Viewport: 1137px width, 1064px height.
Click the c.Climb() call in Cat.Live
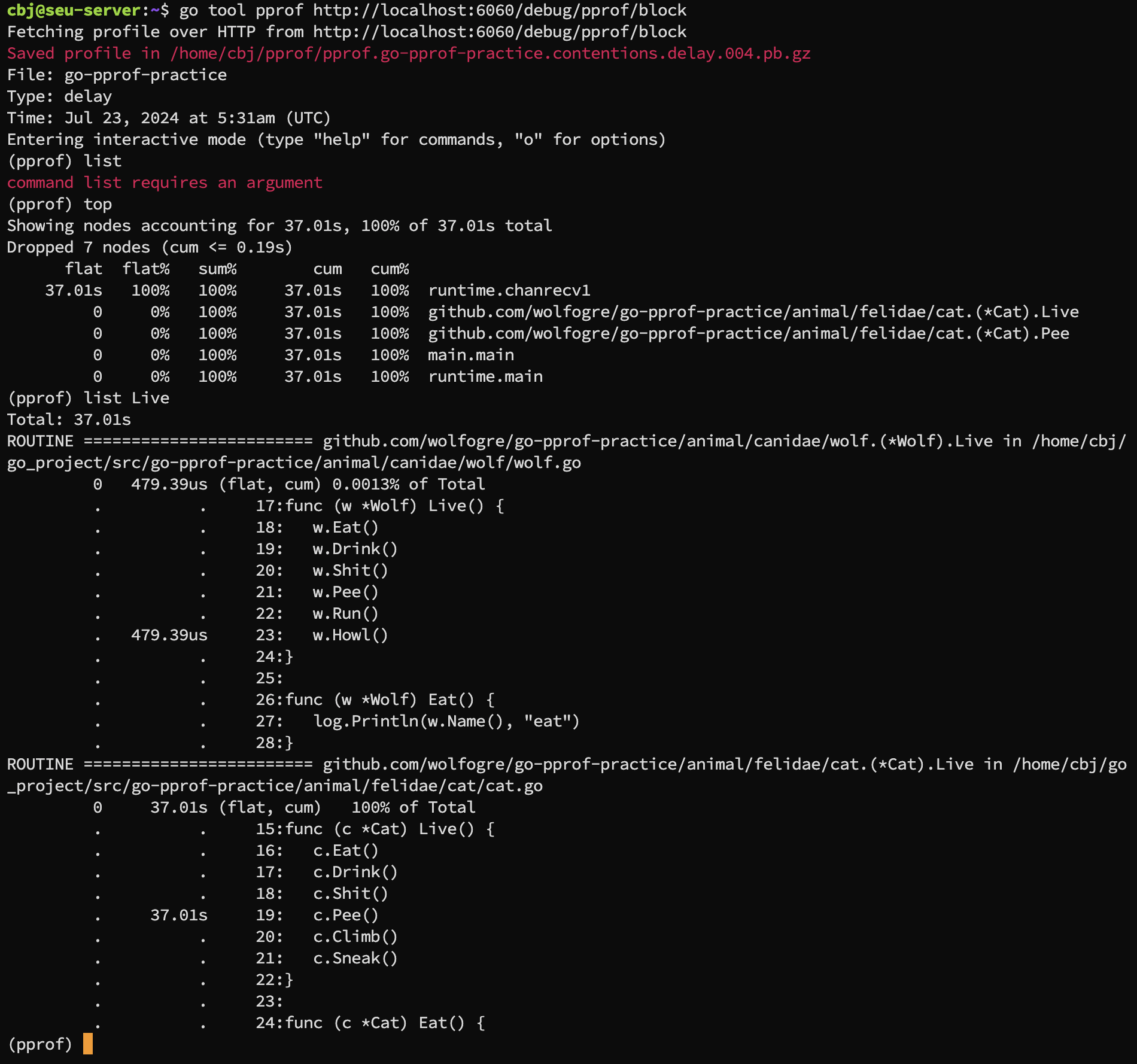(355, 937)
